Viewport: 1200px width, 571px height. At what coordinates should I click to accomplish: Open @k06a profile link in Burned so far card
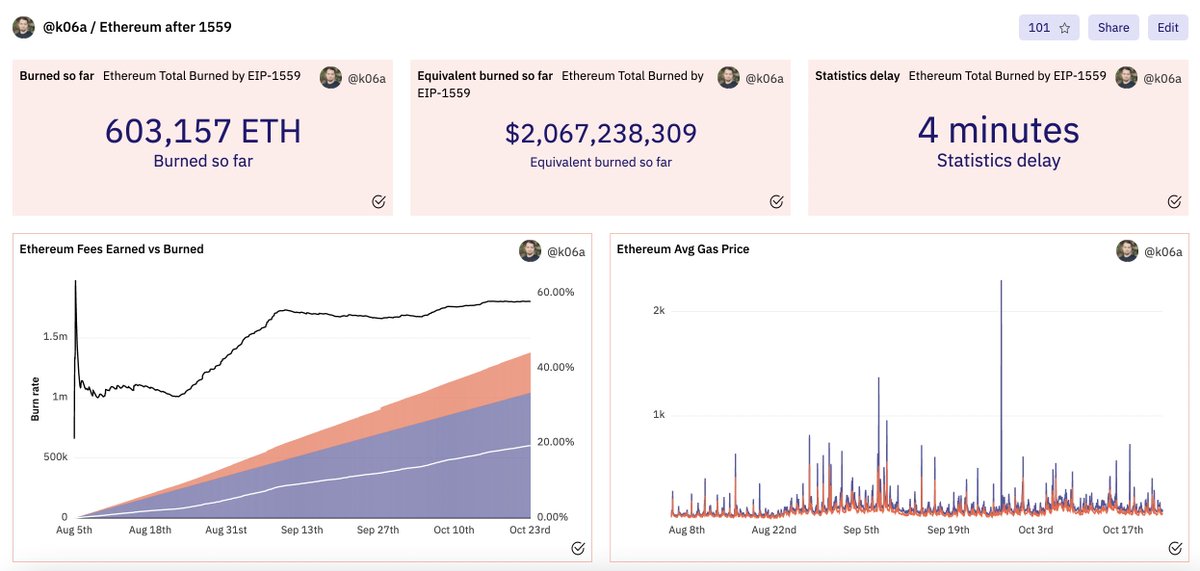(366, 79)
